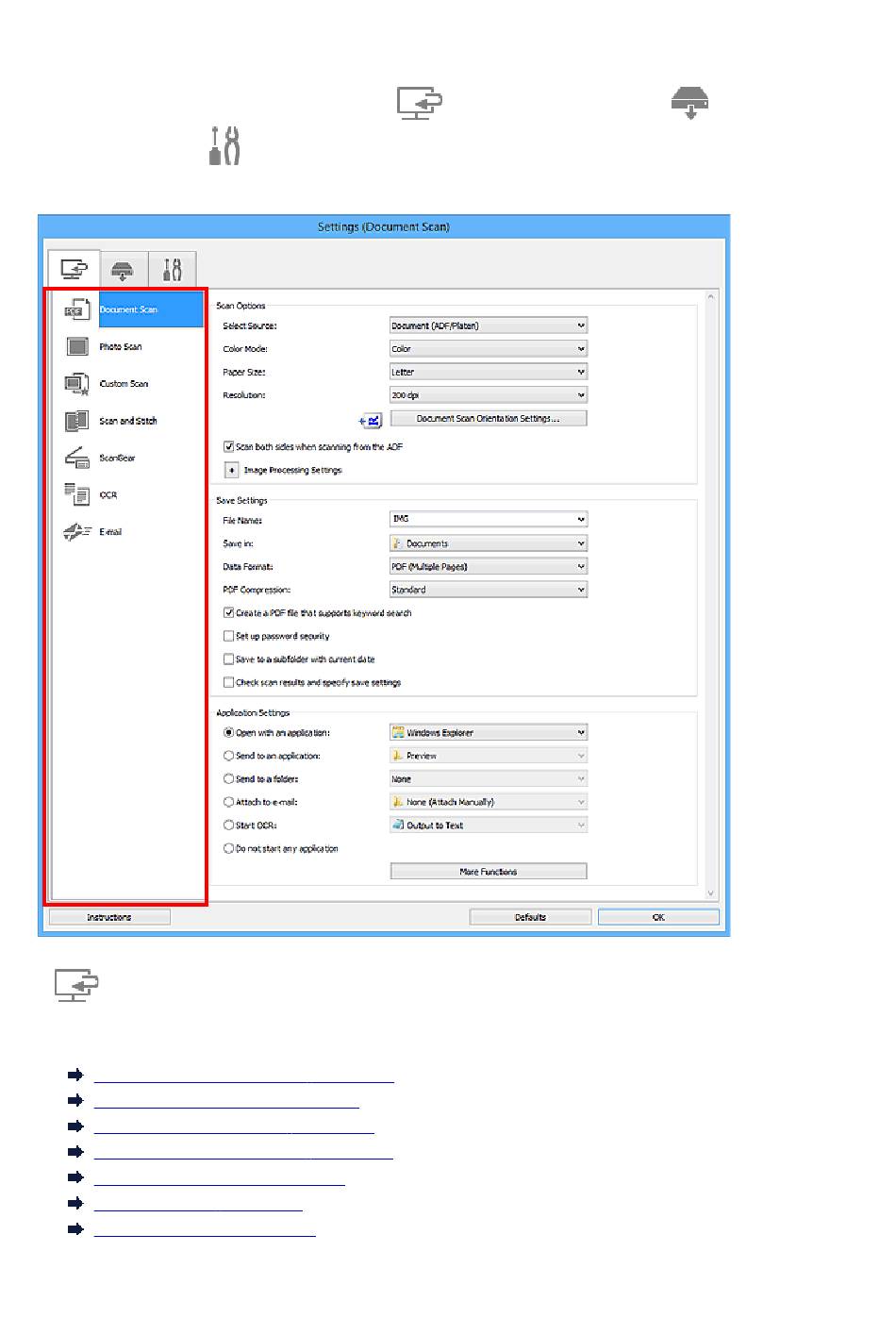Click Document Scan Orientation Settings button
The width and height of the screenshot is (896, 1318).
click(x=489, y=418)
